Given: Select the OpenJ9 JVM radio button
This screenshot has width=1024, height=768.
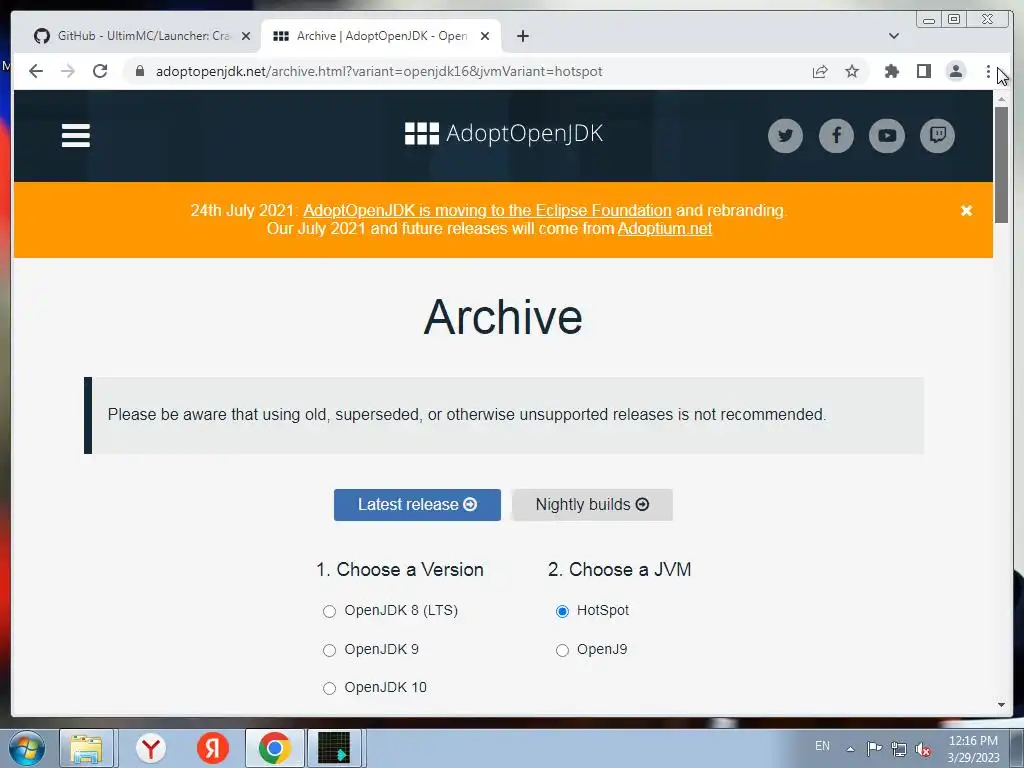Looking at the screenshot, I should pyautogui.click(x=562, y=650).
